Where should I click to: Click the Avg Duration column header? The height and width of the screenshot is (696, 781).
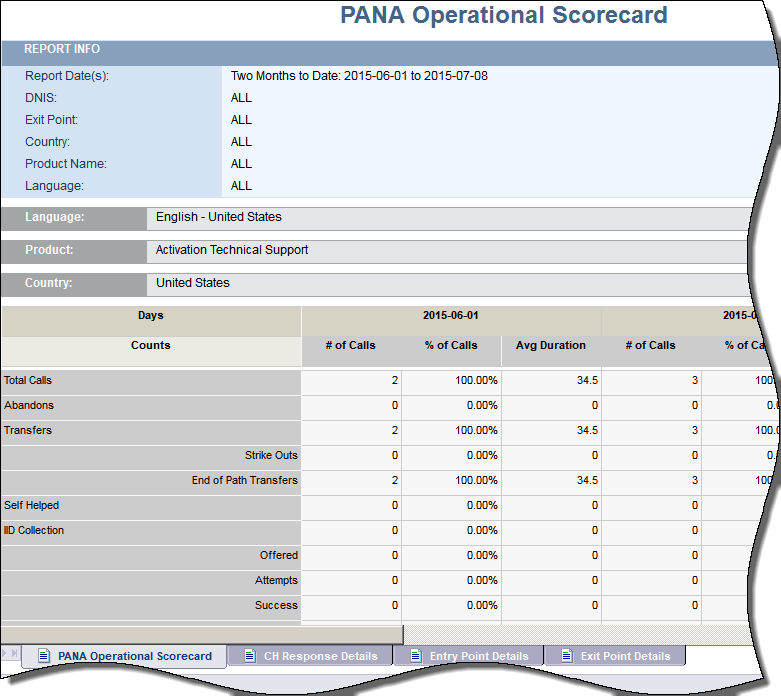551,345
